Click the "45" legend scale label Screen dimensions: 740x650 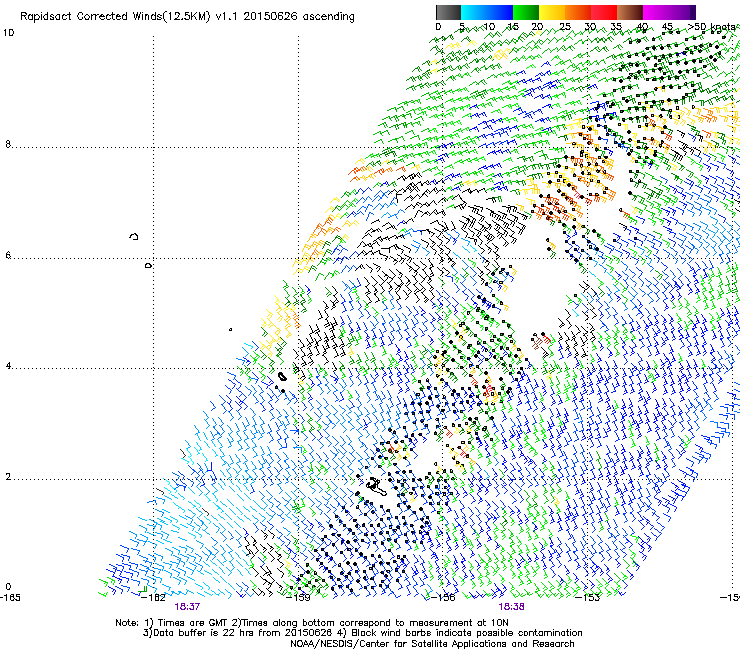[667, 27]
